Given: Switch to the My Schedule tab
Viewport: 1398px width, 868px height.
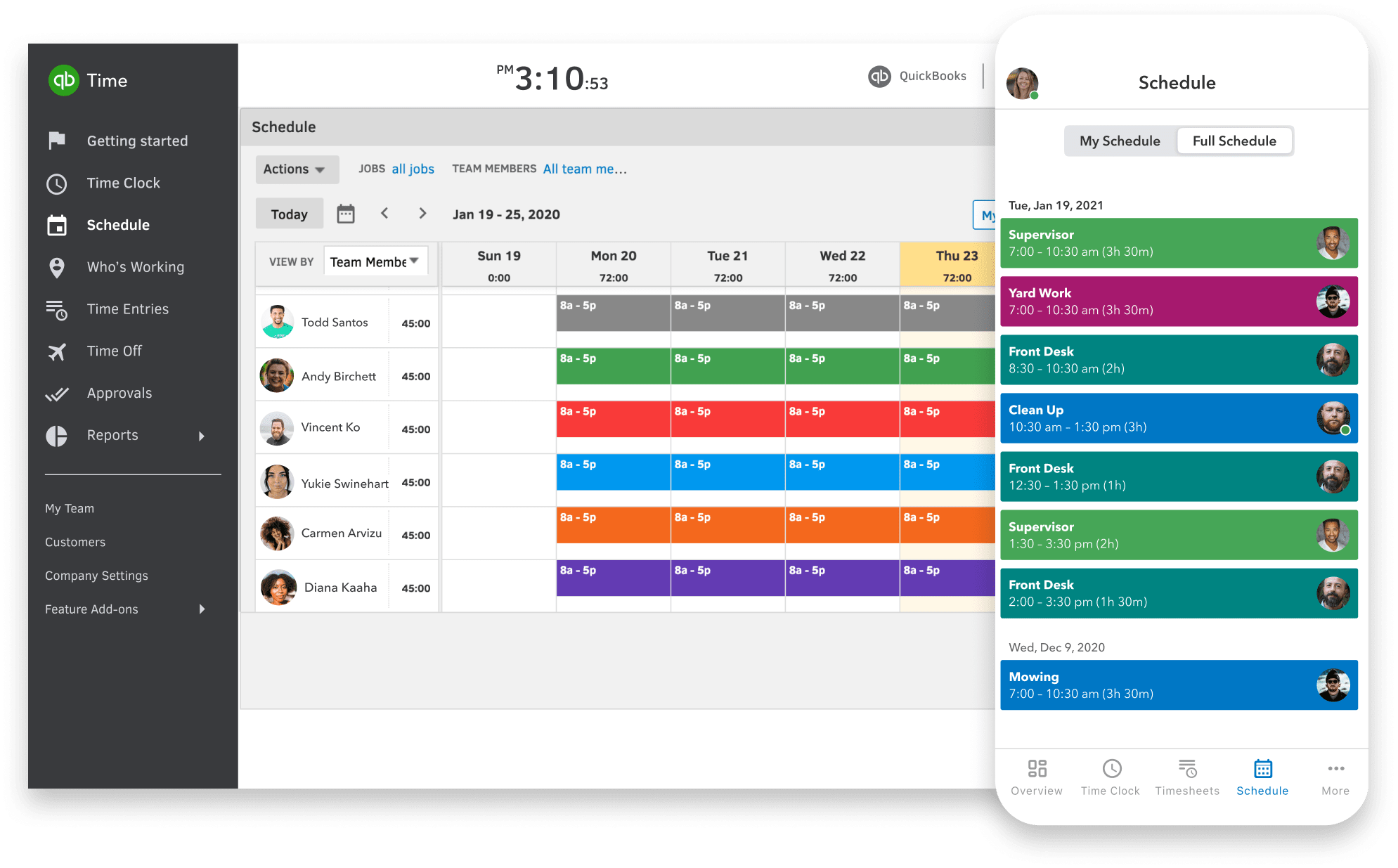Looking at the screenshot, I should pos(1116,141).
